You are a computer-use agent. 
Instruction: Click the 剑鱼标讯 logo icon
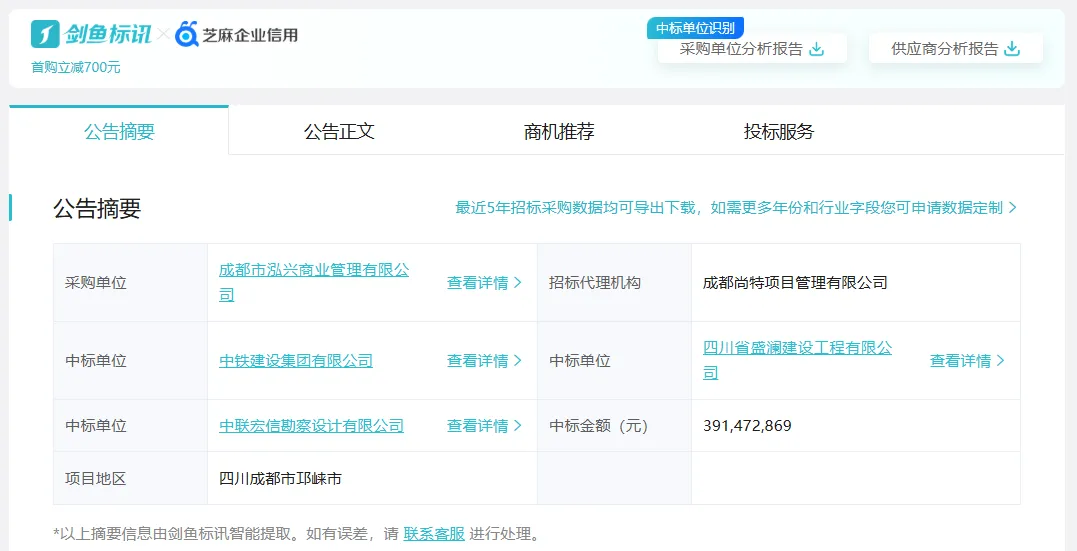coord(46,34)
